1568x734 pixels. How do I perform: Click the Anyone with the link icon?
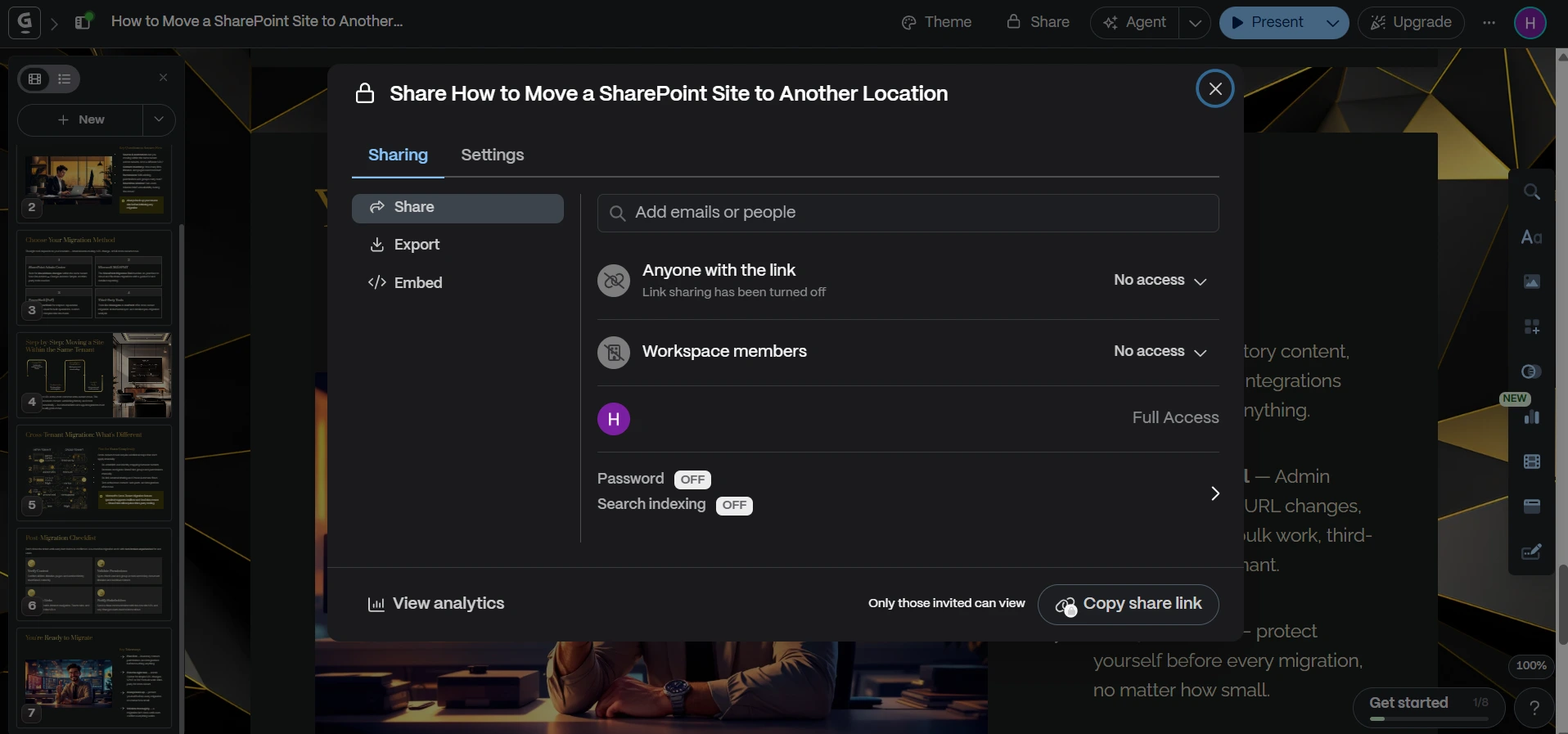pos(614,281)
